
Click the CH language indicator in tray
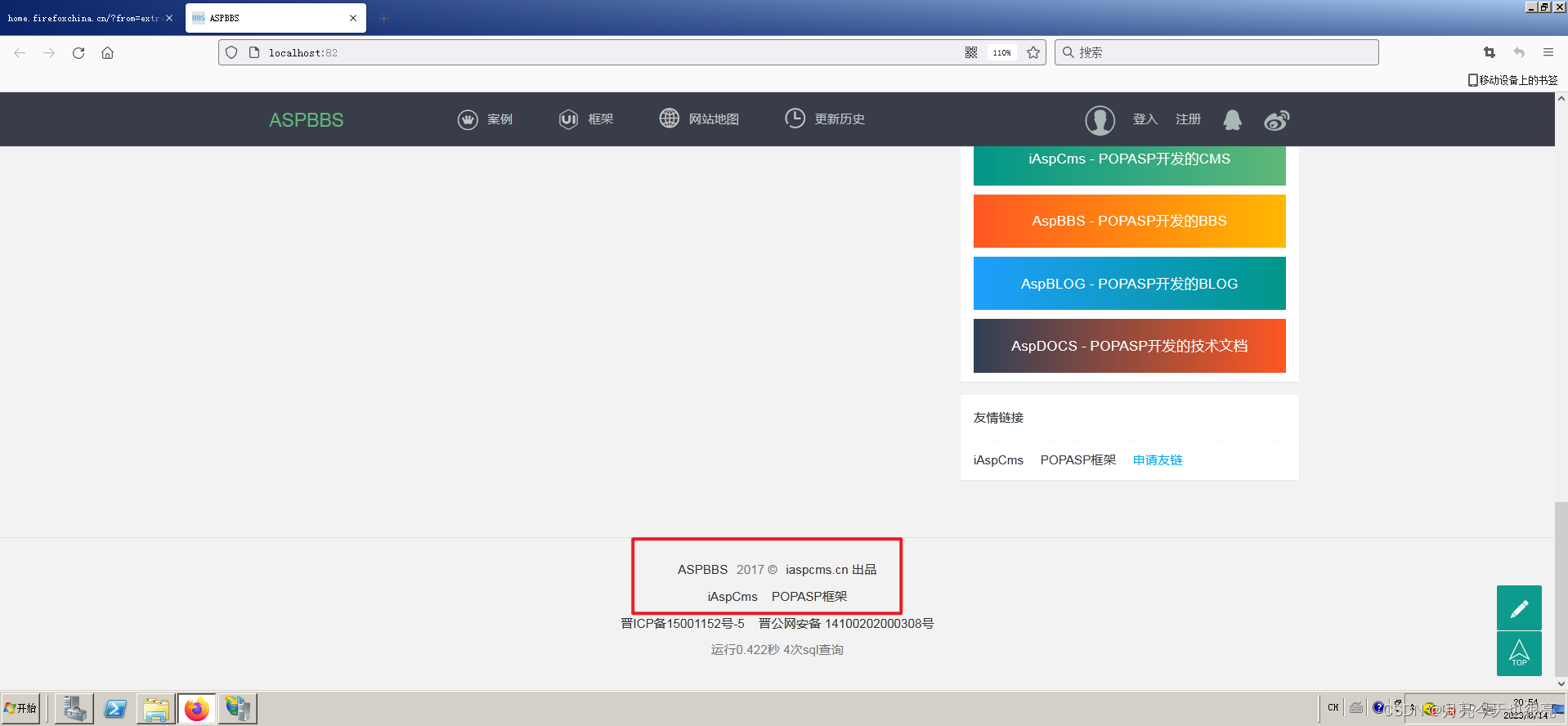(1333, 707)
